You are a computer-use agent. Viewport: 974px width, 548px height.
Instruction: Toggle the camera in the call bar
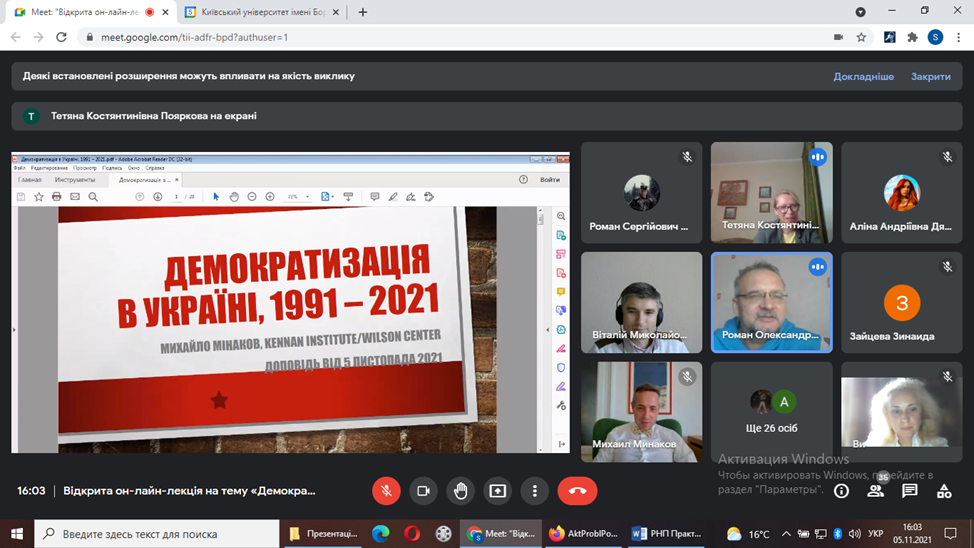tap(423, 491)
